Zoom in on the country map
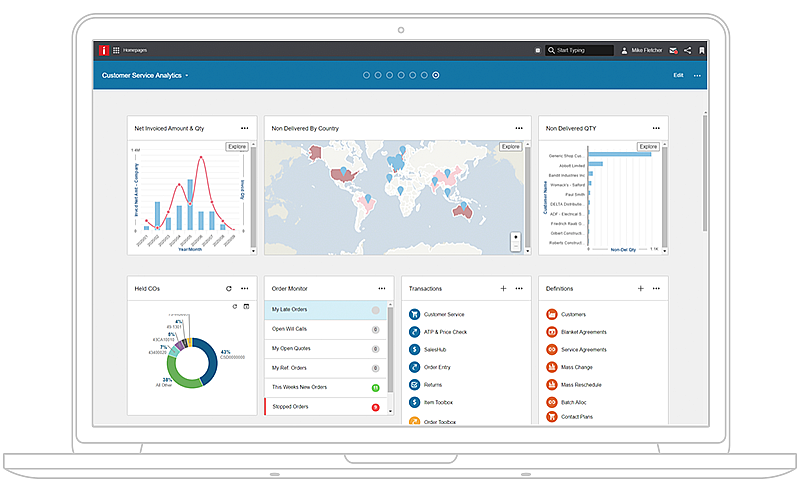Viewport: 800px width, 494px height. [515, 237]
